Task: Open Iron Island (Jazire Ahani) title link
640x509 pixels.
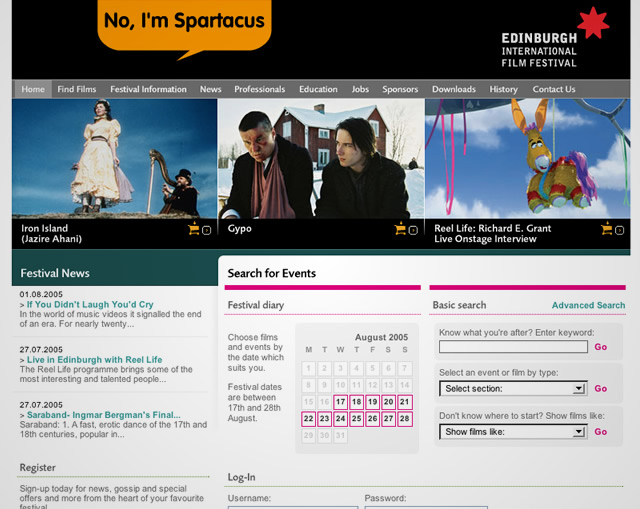Action: (51, 233)
